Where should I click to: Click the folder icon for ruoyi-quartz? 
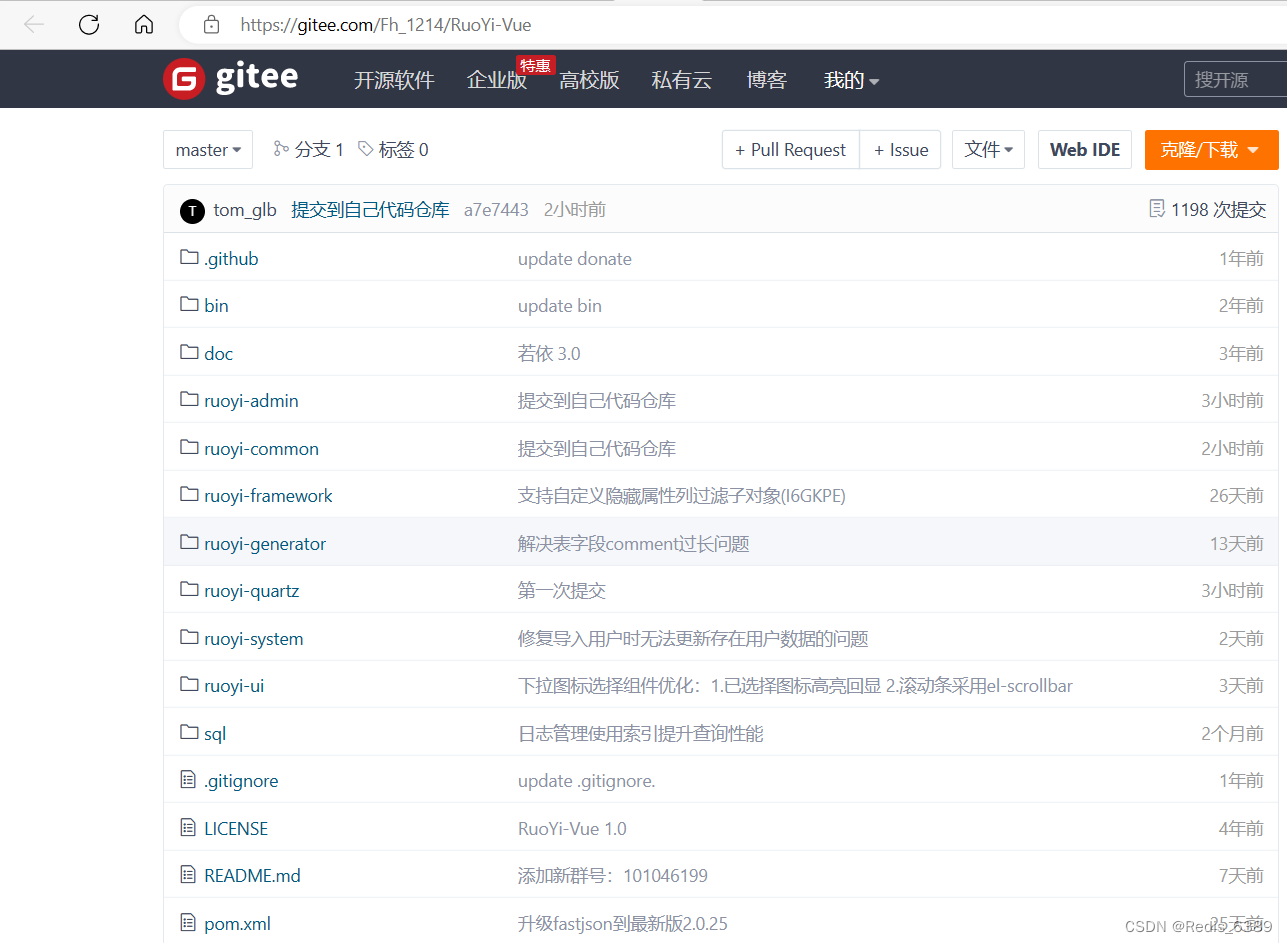189,589
